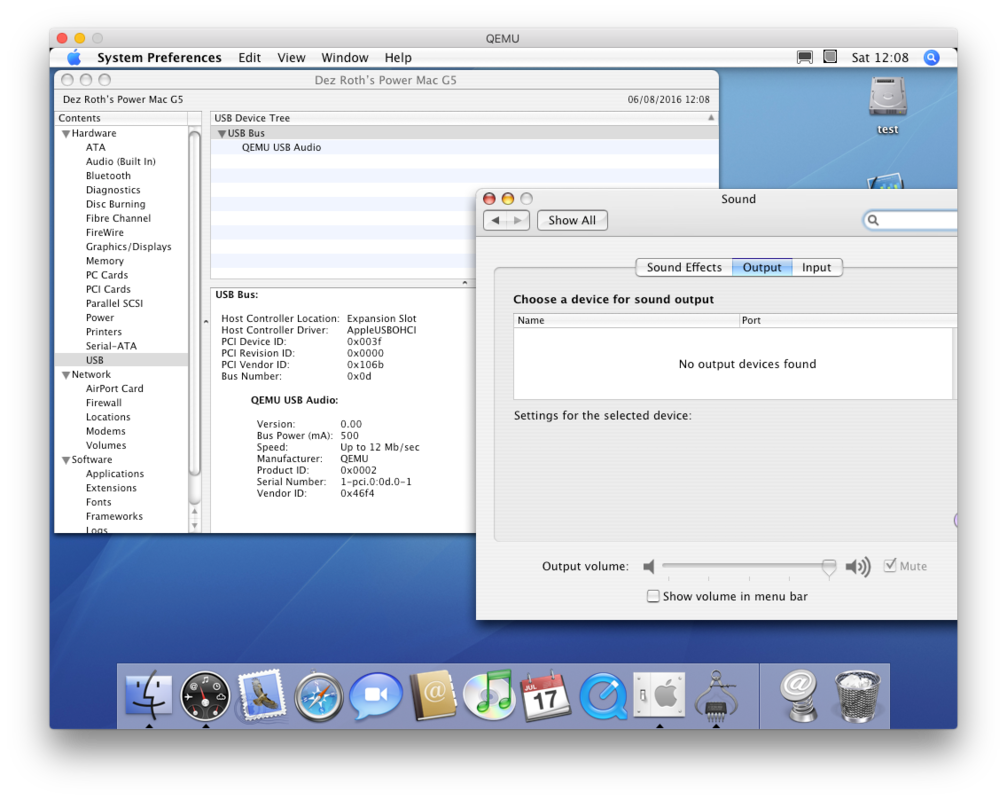Enable Show volume in menu bar

pos(652,596)
